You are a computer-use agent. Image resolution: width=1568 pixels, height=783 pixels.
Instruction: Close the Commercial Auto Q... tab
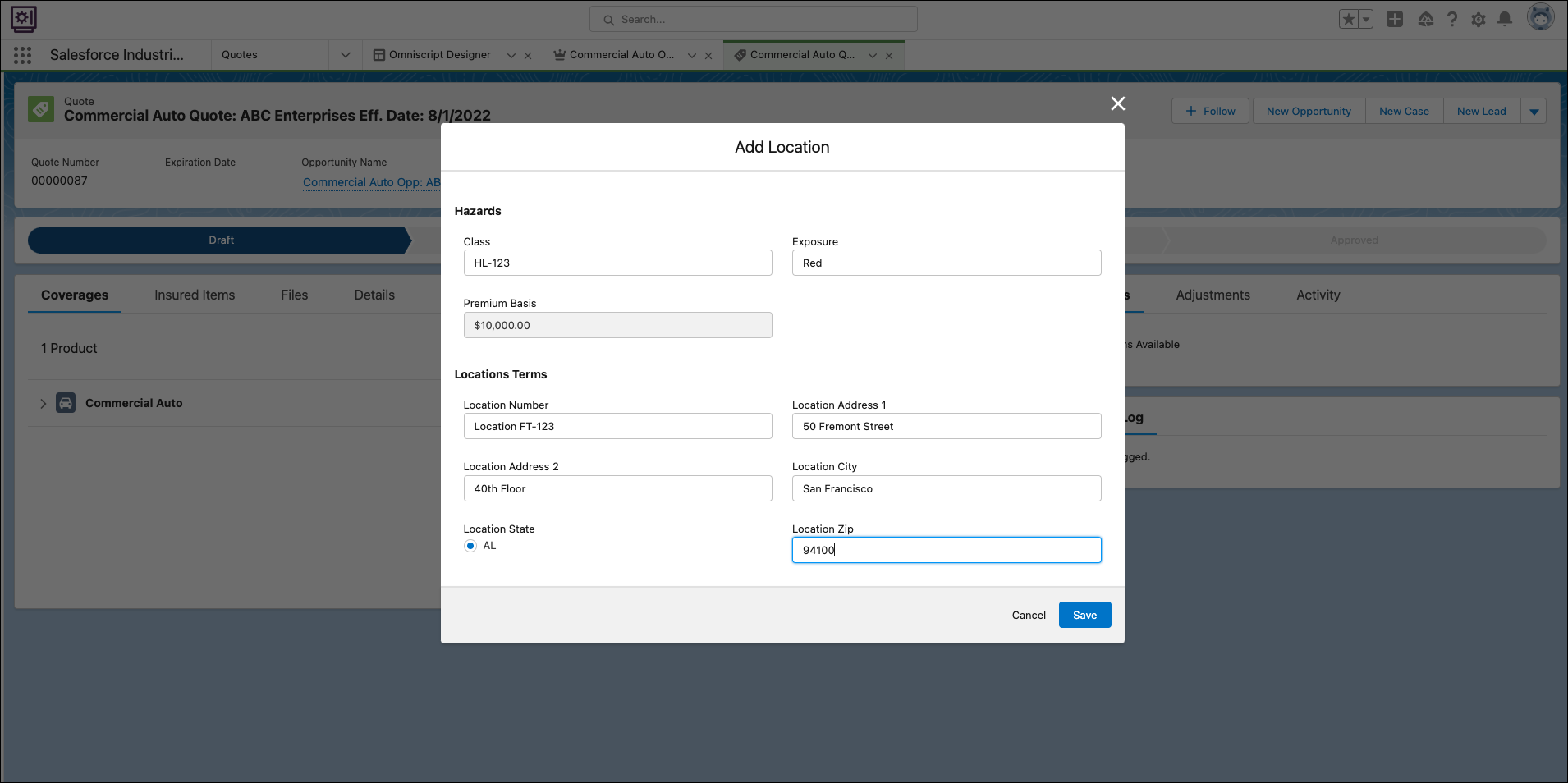click(889, 56)
